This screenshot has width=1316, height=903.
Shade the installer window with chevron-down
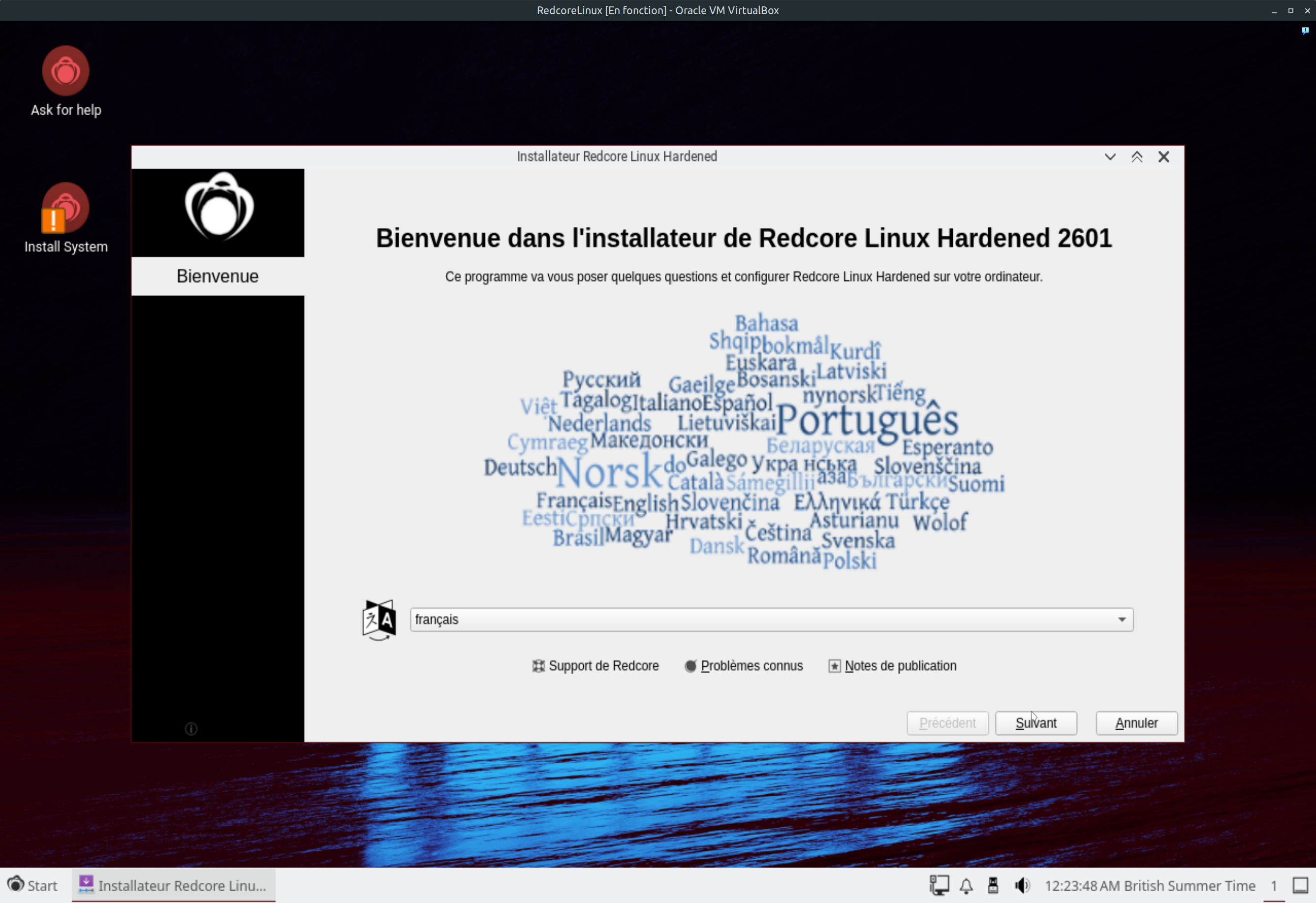point(1110,157)
